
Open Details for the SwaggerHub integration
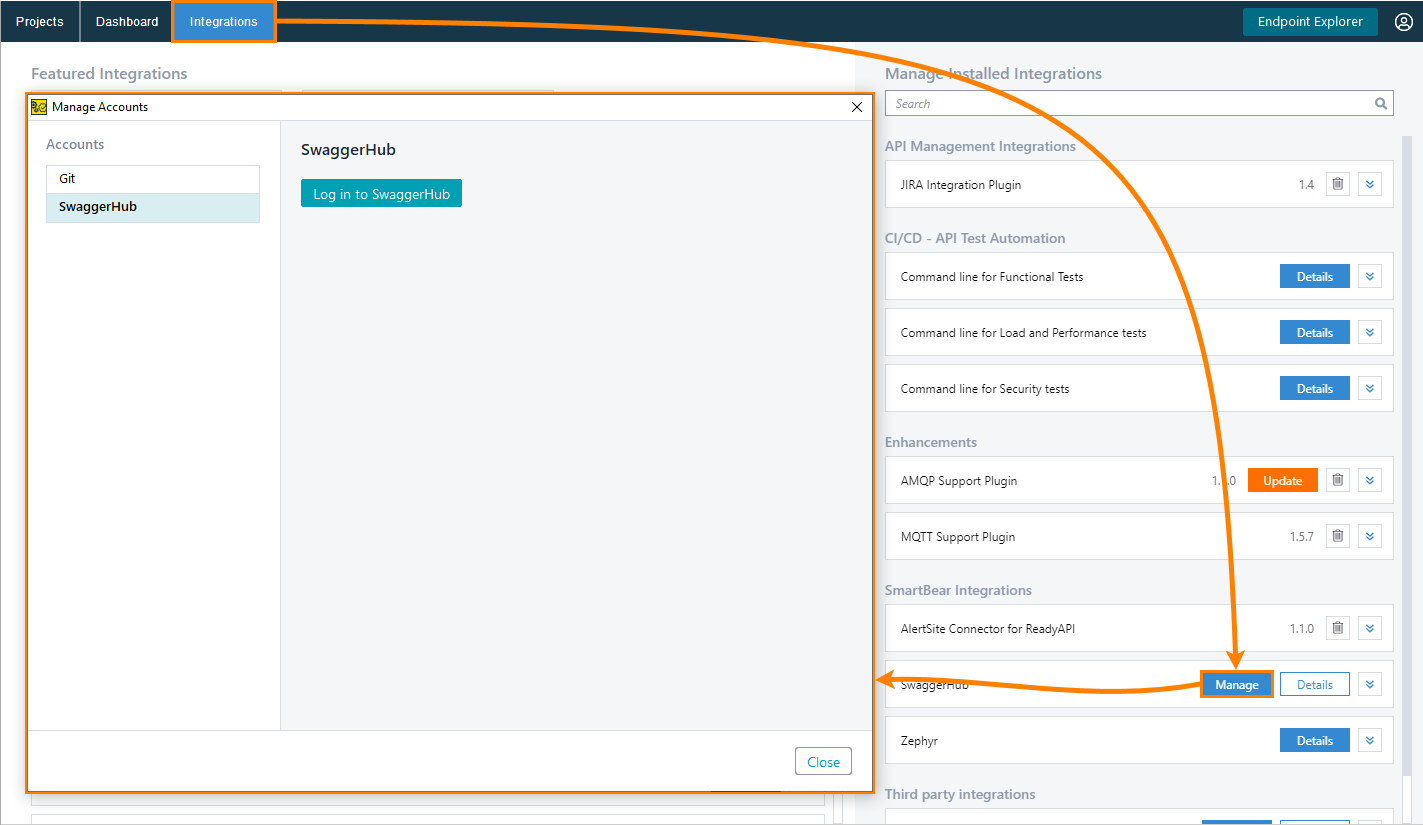(1315, 685)
